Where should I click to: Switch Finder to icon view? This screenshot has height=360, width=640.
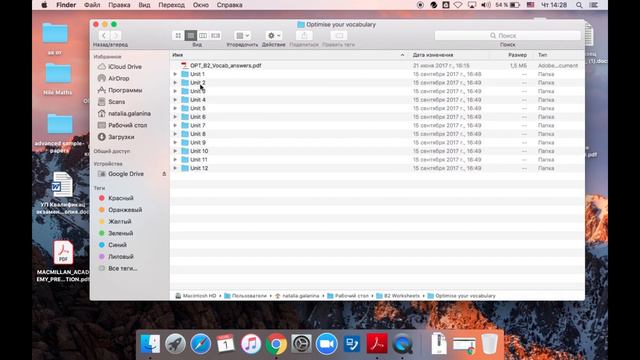point(178,36)
